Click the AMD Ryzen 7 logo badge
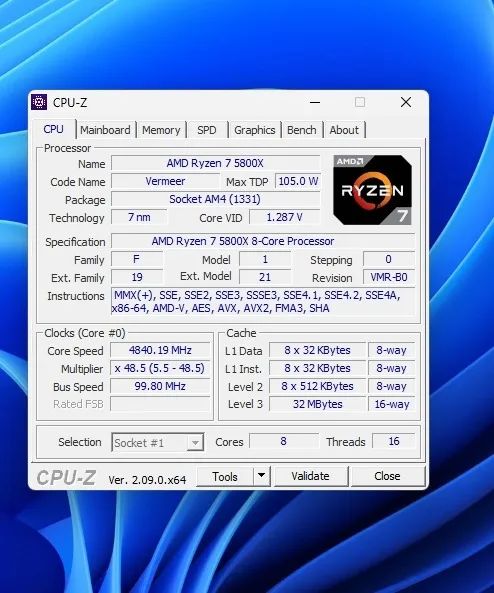The width and height of the screenshot is (494, 593). (372, 190)
